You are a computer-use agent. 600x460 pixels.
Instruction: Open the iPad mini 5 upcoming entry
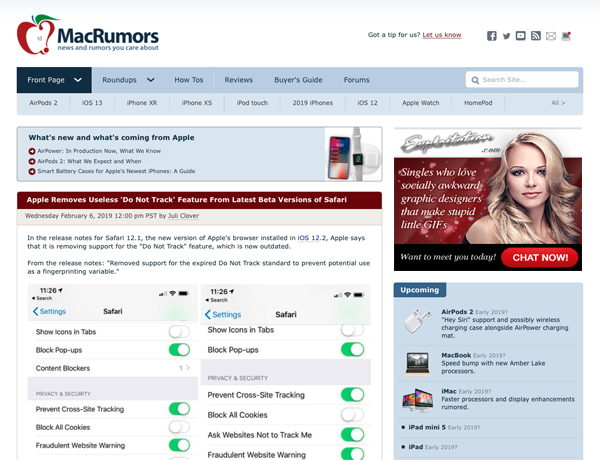427,427
